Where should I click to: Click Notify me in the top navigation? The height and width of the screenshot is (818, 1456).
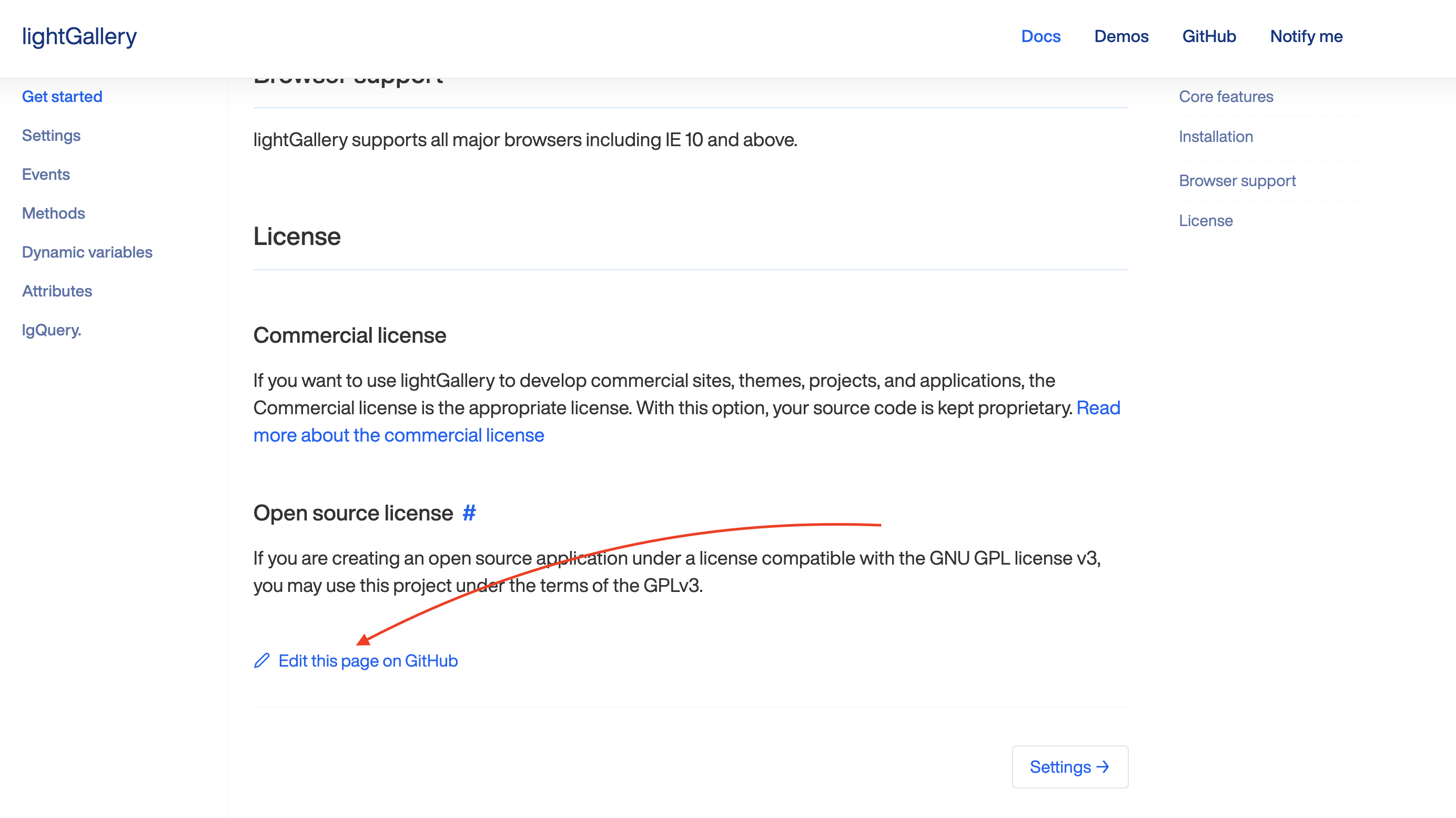click(1306, 36)
